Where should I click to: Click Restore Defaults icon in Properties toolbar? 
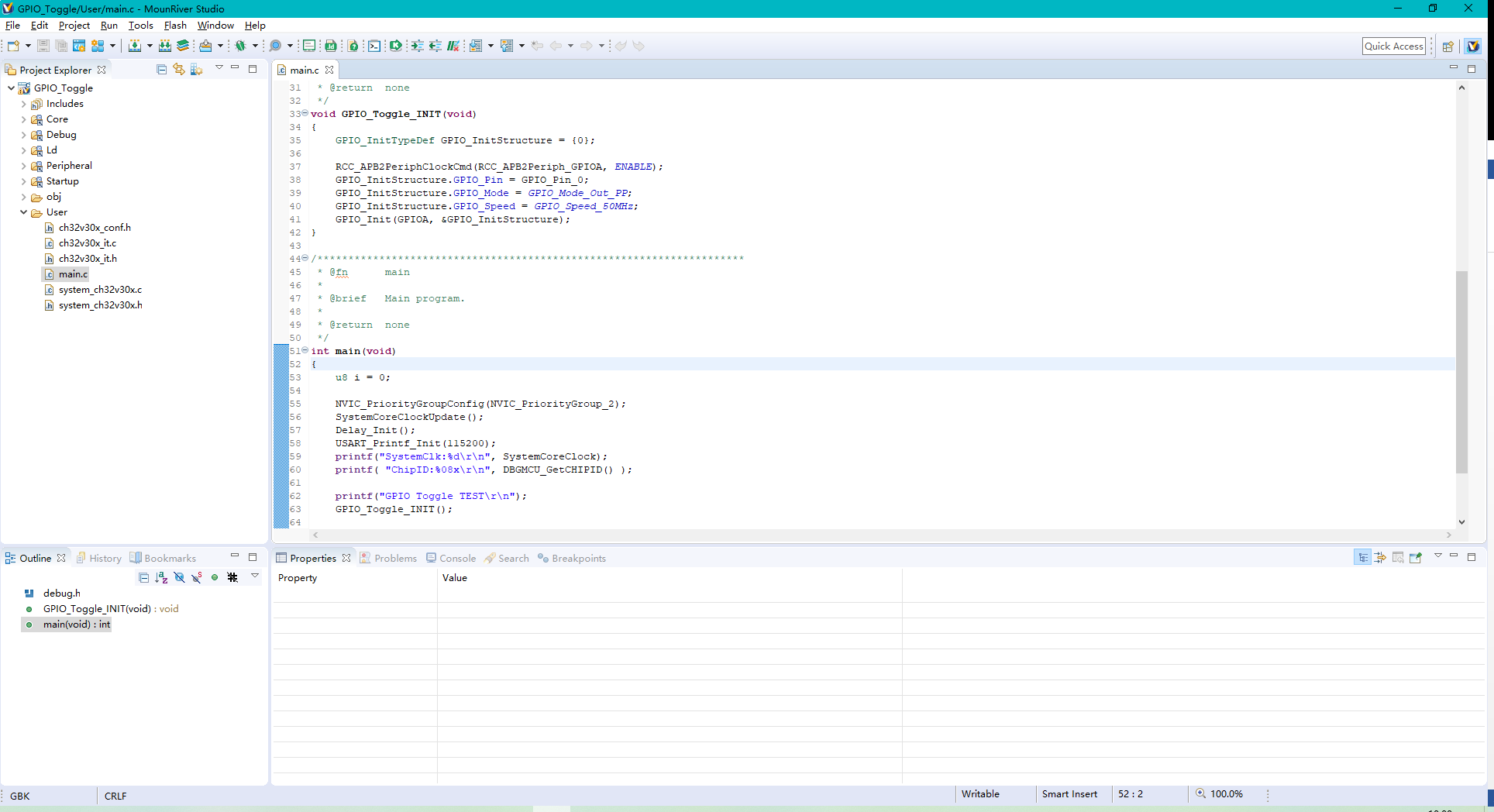(x=1398, y=557)
